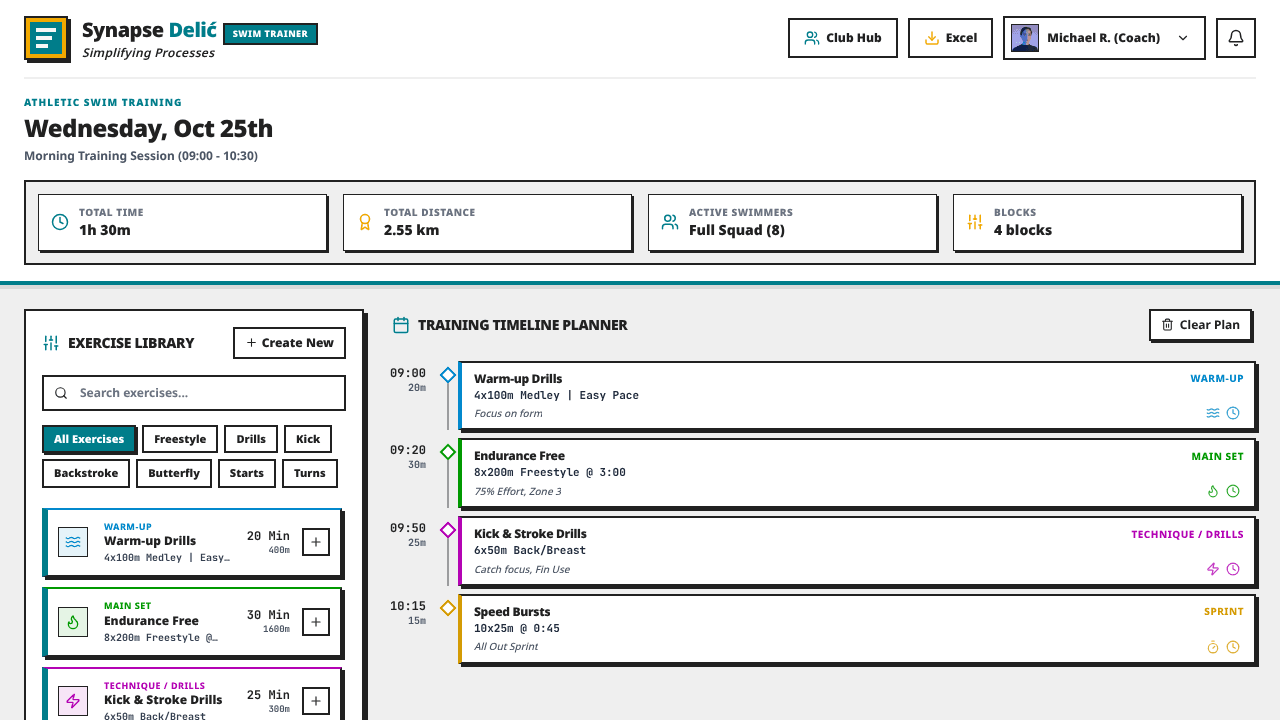Click the lightning icon on Kick & Stroke library card
Viewport: 1280px width, 720px height.
[73, 701]
